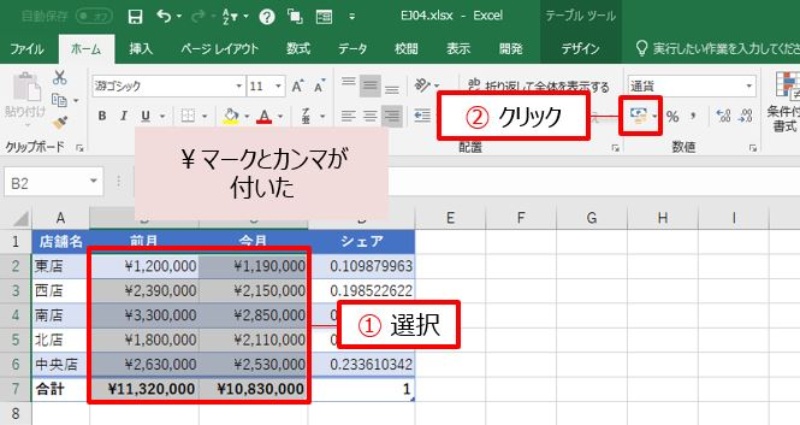Click cell containing ¥10,830,000
The width and height of the screenshot is (800, 425).
[x=253, y=389]
